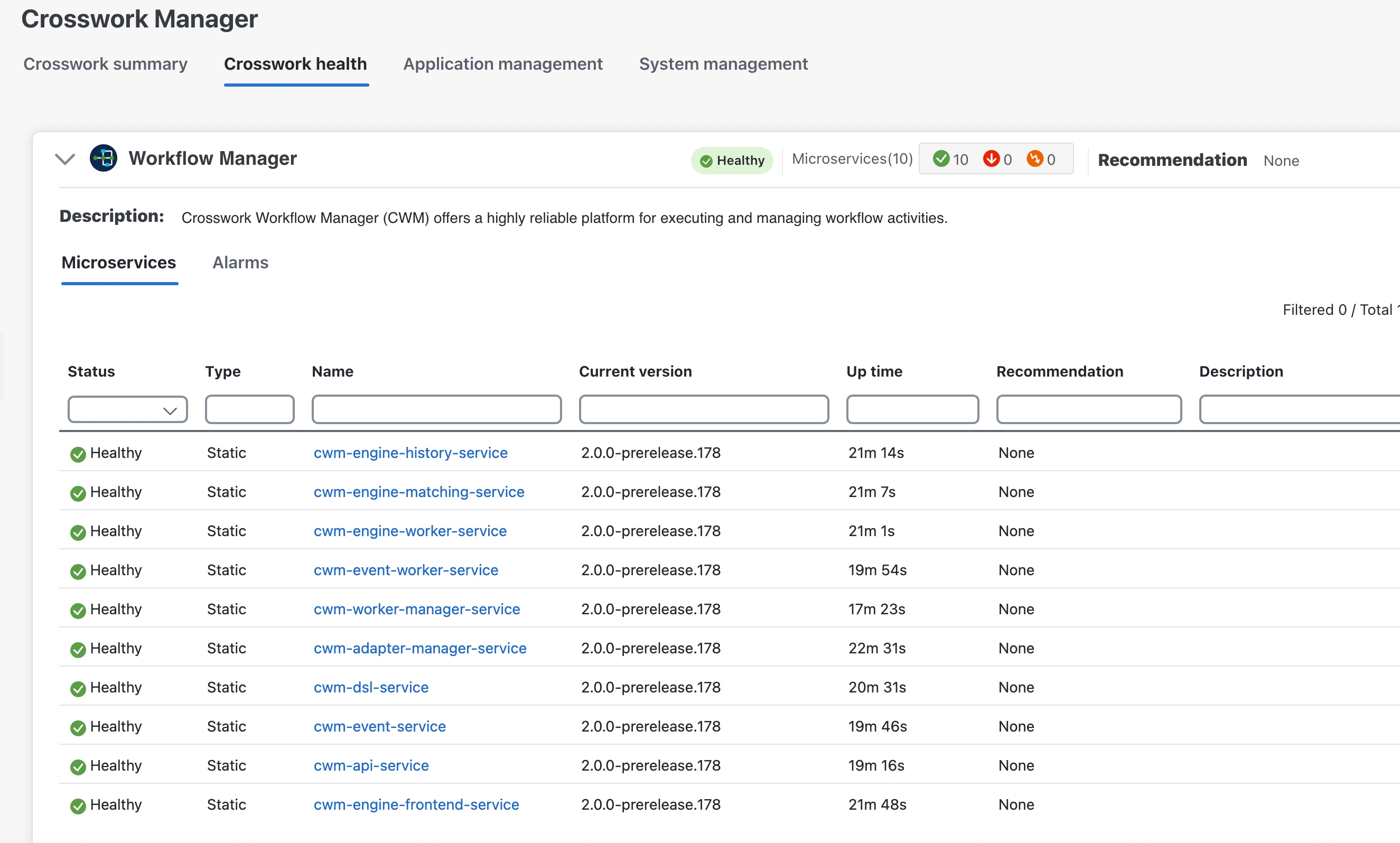Click the red degraded microservices count icon
Screen dimensions: 1400x843
[991, 158]
